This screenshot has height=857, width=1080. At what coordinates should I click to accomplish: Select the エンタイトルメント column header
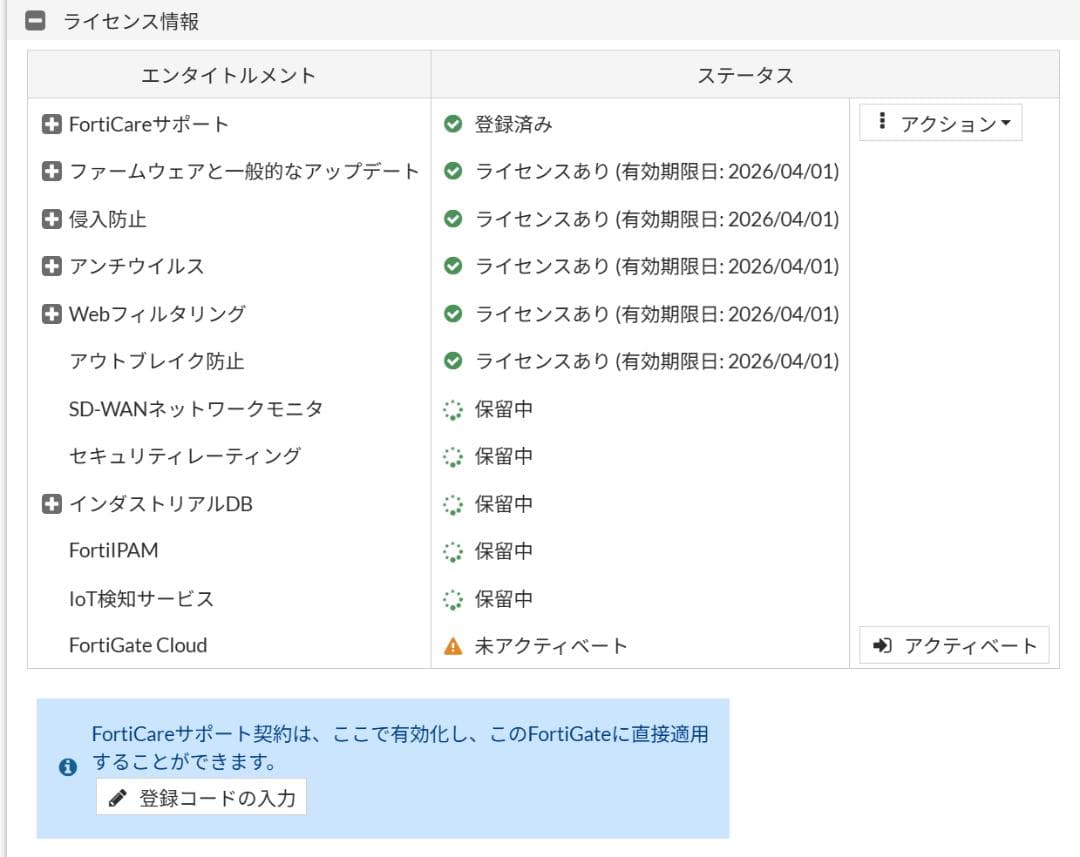pos(228,75)
